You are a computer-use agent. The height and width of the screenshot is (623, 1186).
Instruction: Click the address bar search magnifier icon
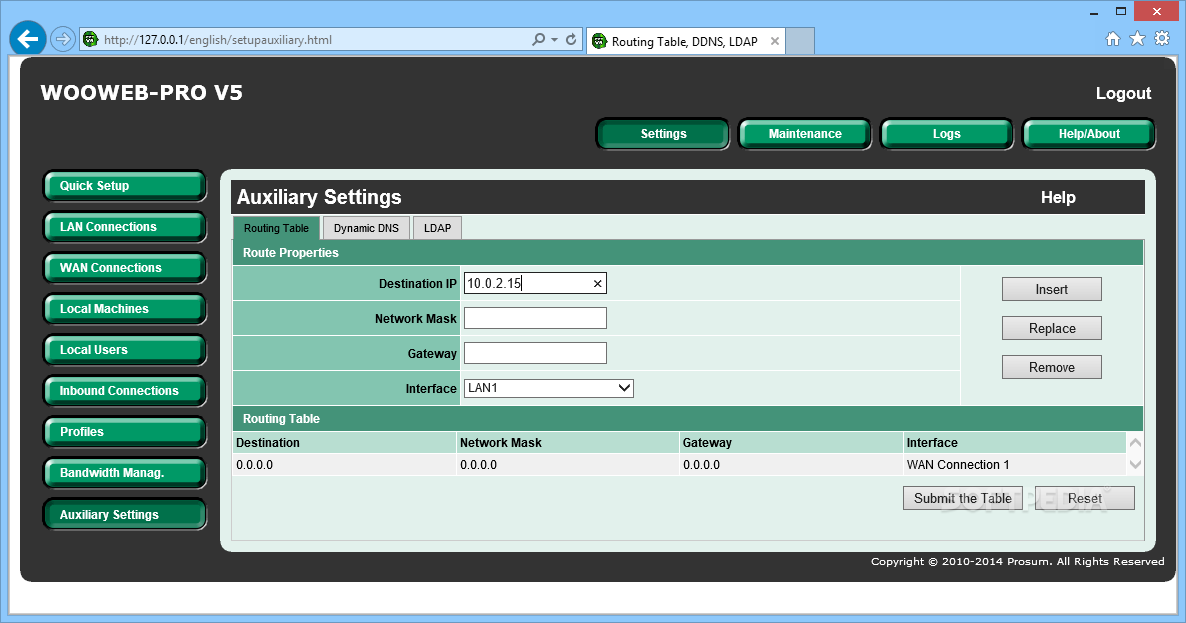tap(538, 39)
